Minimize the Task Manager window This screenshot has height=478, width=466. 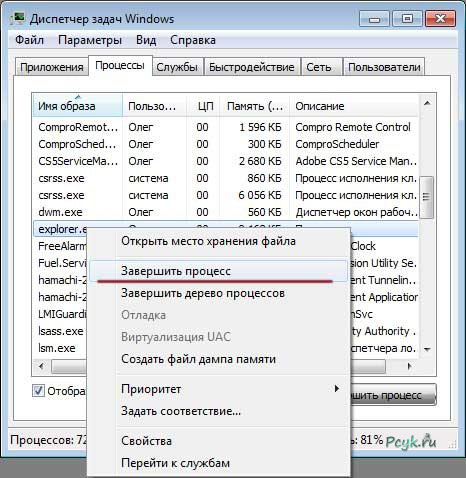coord(375,19)
